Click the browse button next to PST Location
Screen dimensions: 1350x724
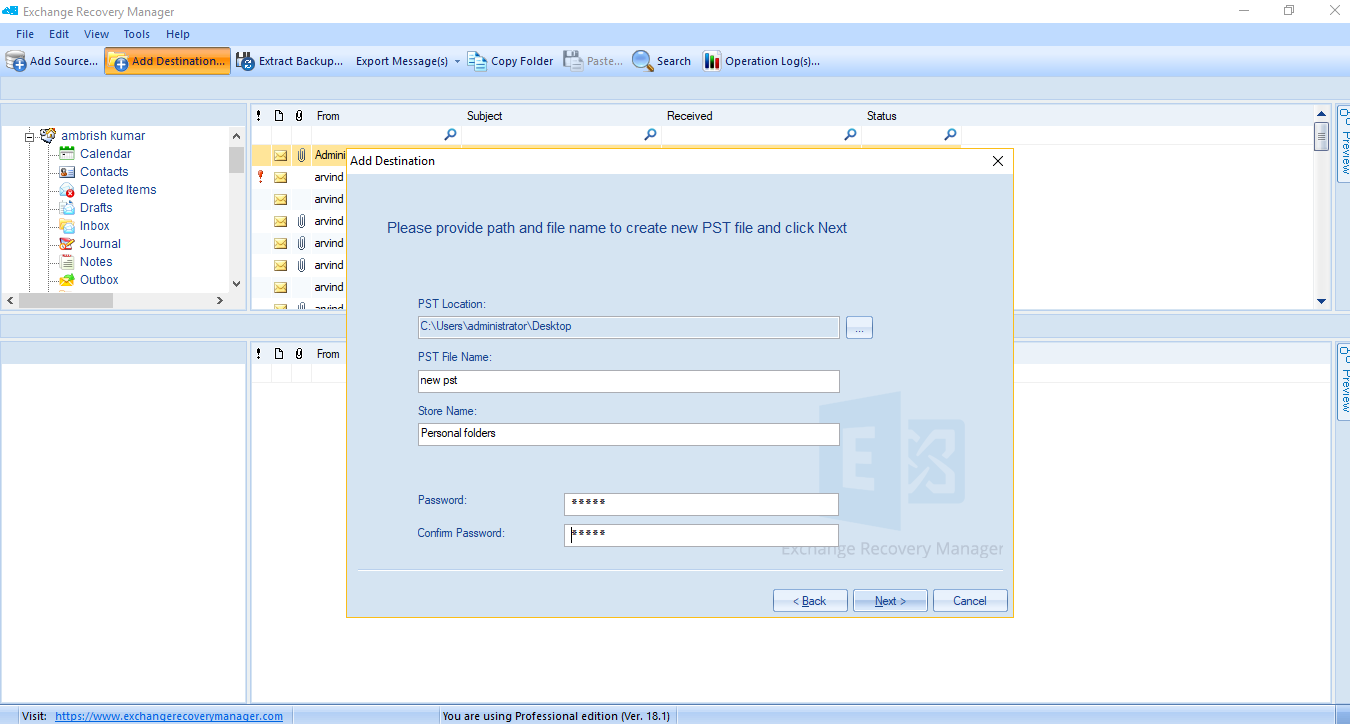[x=859, y=327]
